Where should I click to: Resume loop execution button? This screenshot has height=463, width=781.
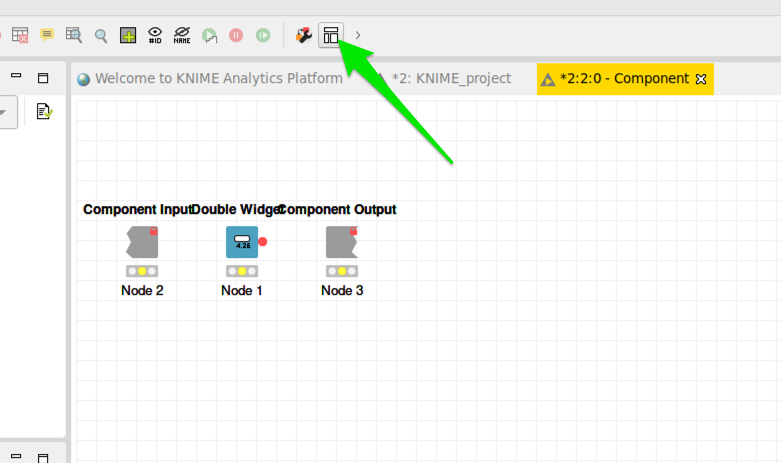[263, 35]
